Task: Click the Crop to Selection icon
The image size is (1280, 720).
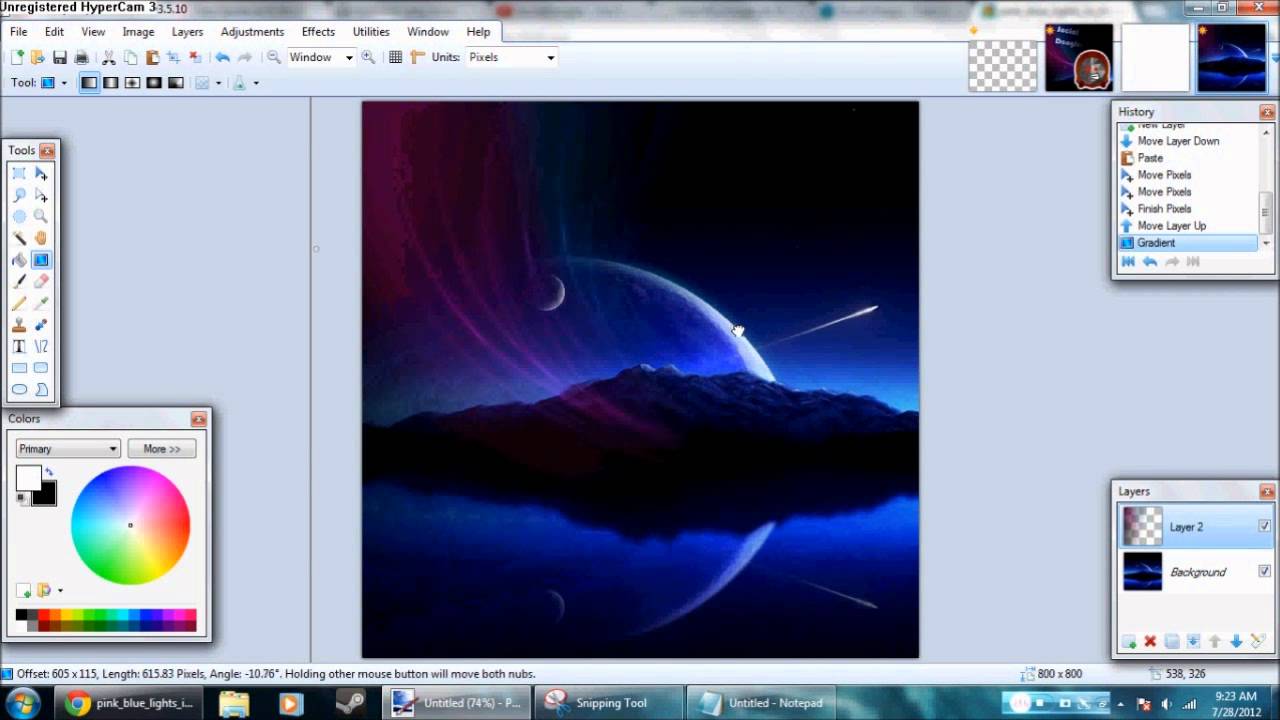Action: pyautogui.click(x=173, y=57)
